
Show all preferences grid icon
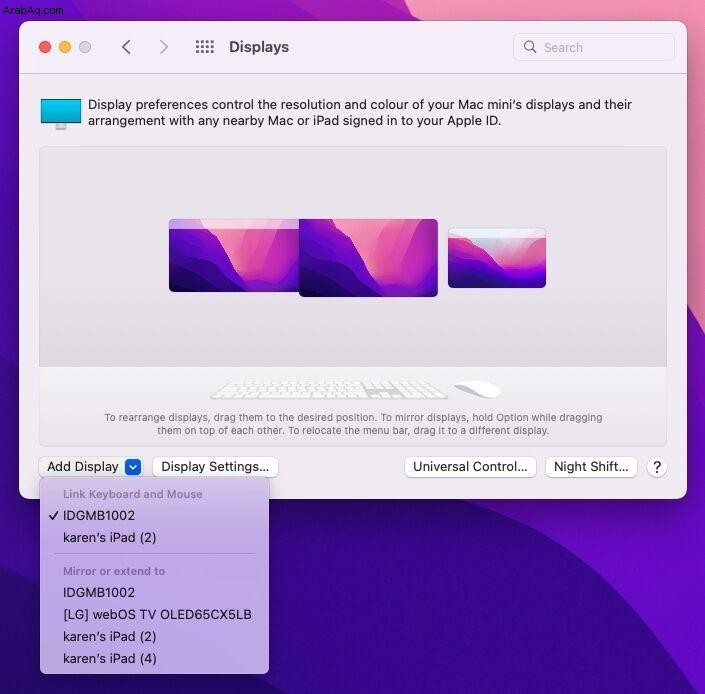[x=205, y=47]
